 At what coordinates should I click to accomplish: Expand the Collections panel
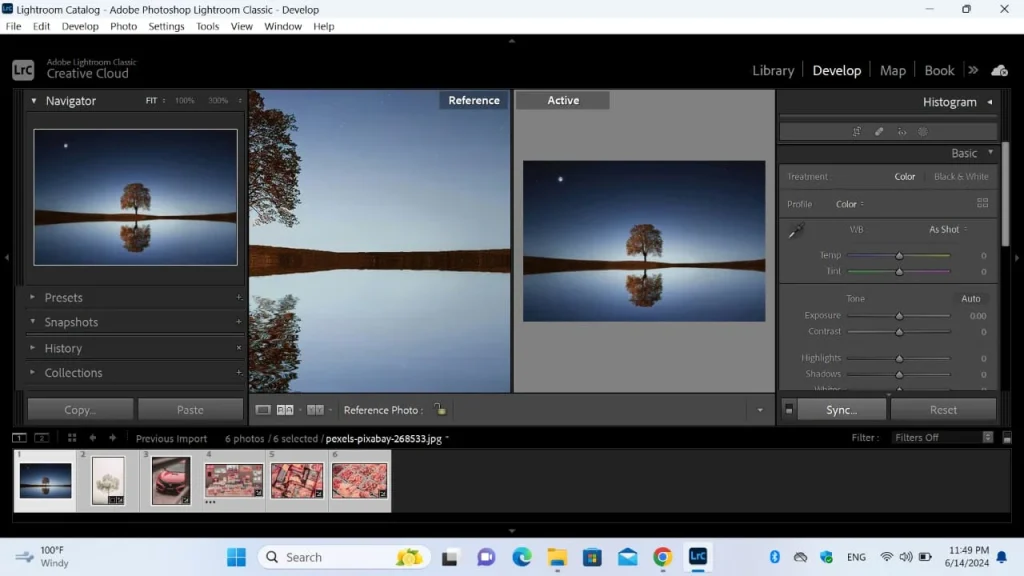(x=32, y=372)
